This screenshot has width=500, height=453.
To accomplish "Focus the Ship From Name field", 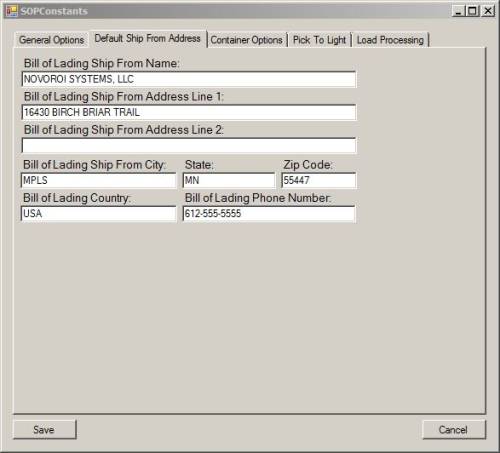I will tap(189, 79).
